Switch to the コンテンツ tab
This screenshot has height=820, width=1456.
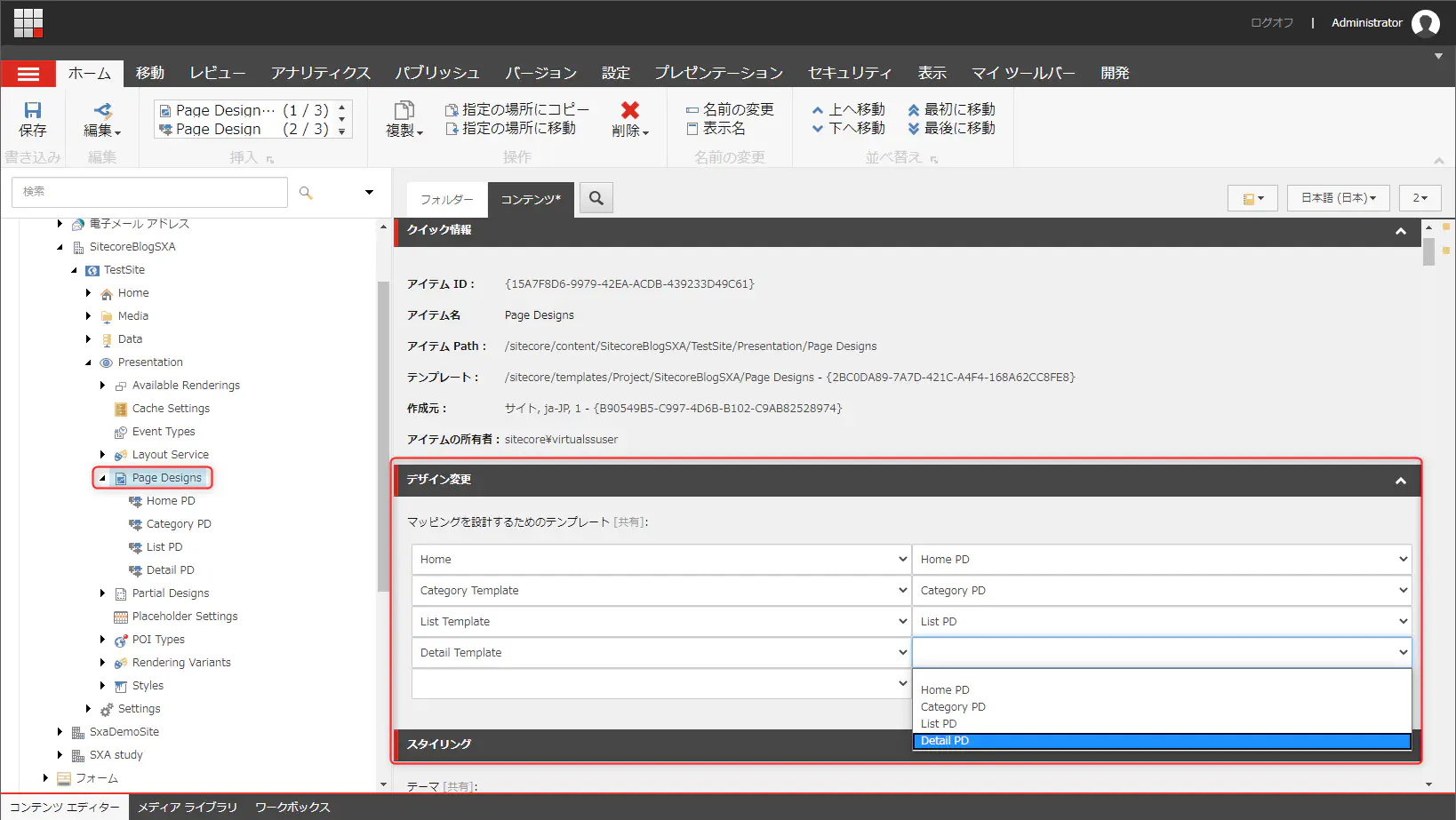coord(531,200)
